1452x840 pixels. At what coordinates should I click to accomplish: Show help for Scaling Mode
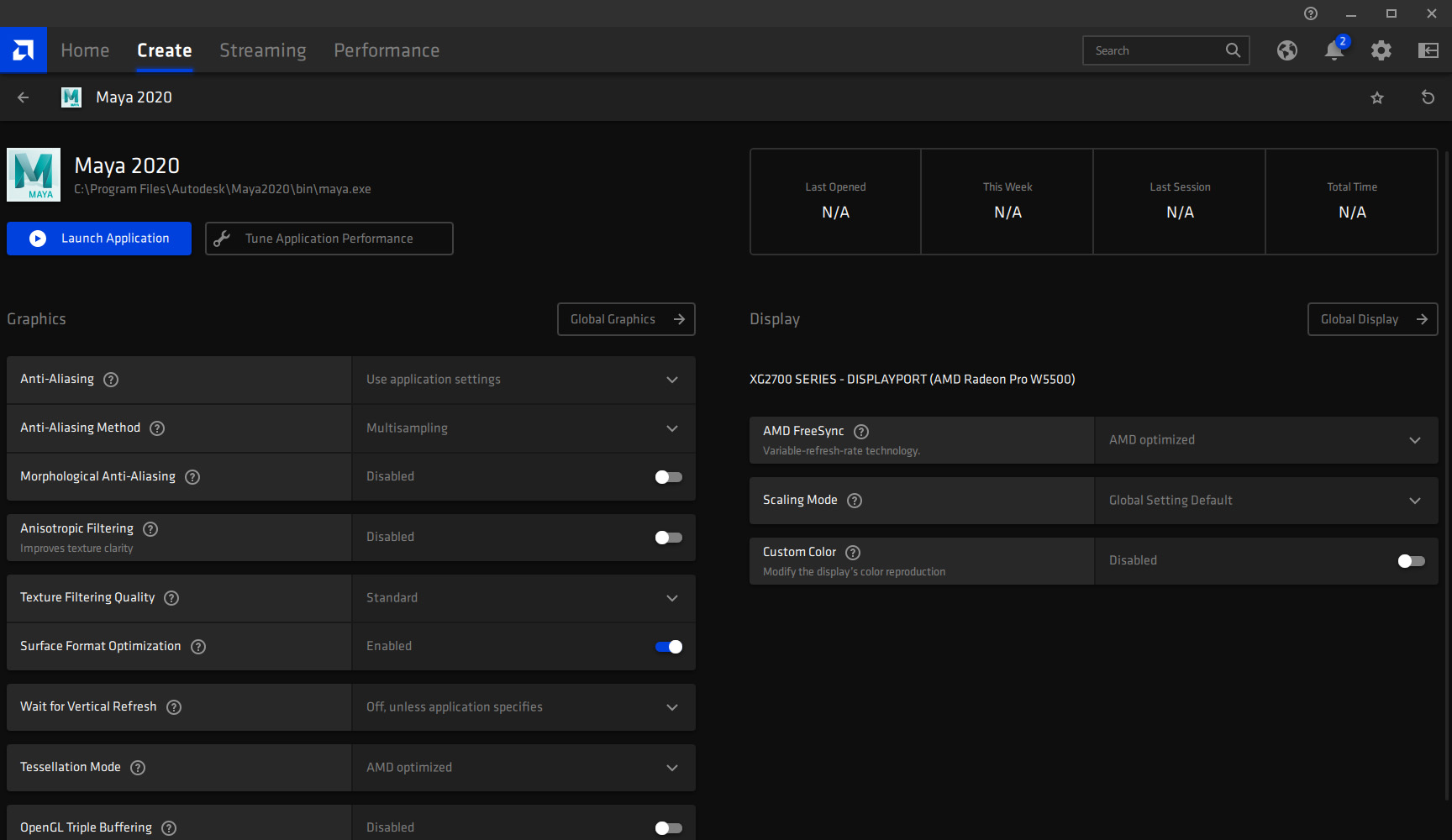[855, 501]
